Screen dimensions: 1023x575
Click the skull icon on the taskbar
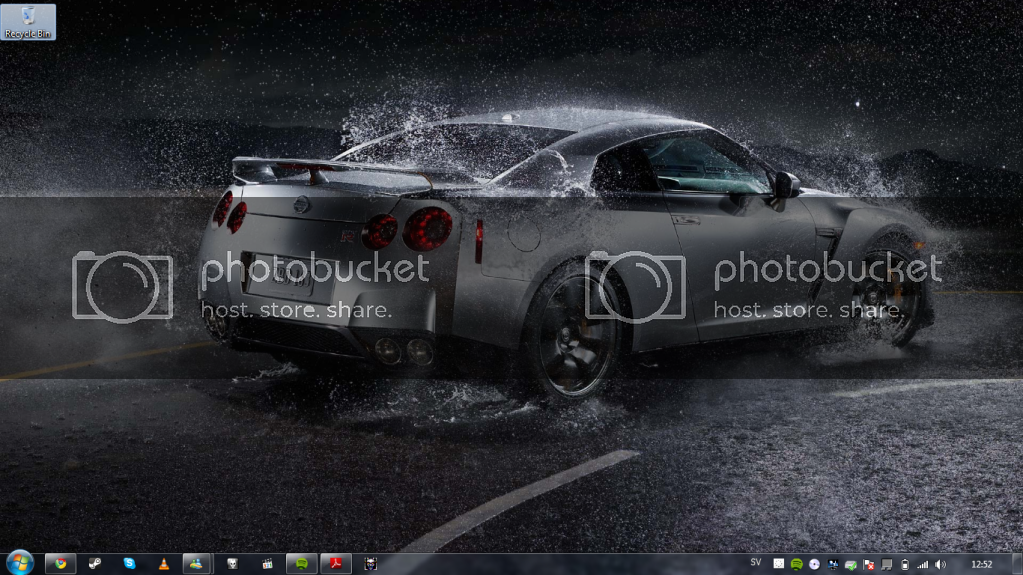[x=232, y=564]
